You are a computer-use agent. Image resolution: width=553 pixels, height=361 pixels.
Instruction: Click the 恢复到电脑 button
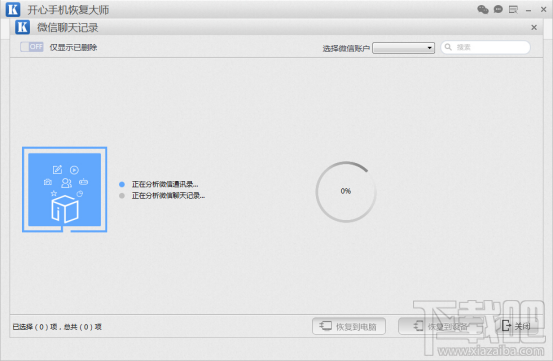[x=348, y=326]
